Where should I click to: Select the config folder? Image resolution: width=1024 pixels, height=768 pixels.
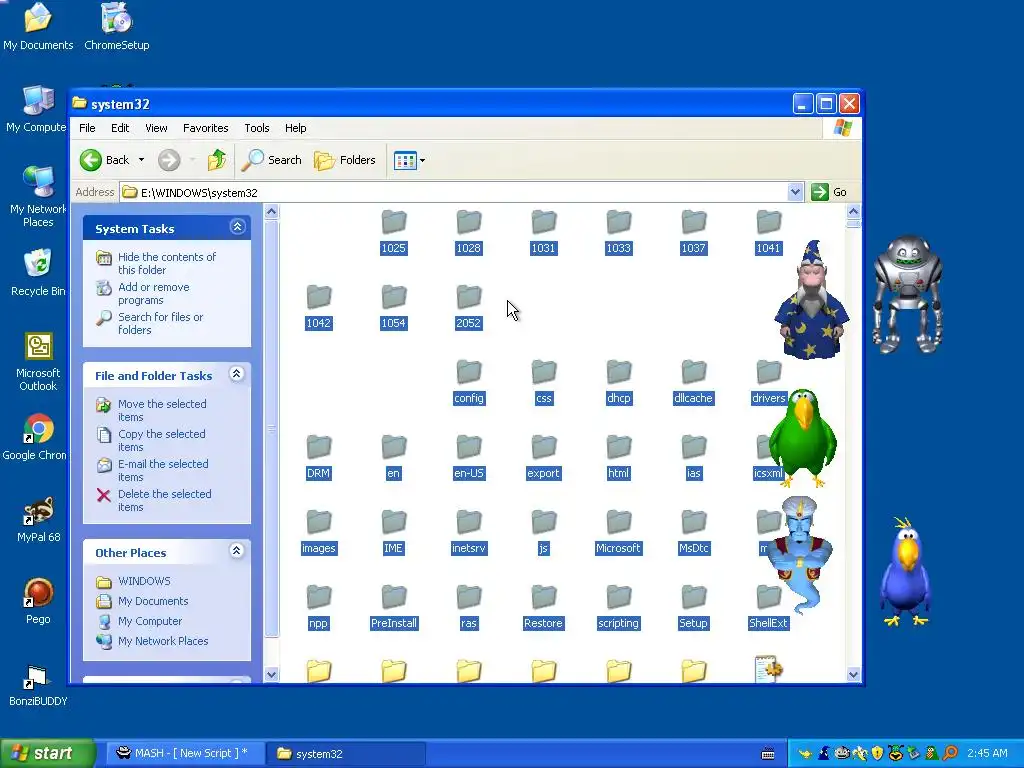coord(469,382)
